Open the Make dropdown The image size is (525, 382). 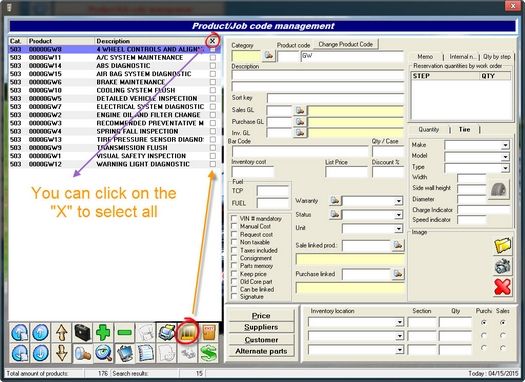pyautogui.click(x=505, y=145)
